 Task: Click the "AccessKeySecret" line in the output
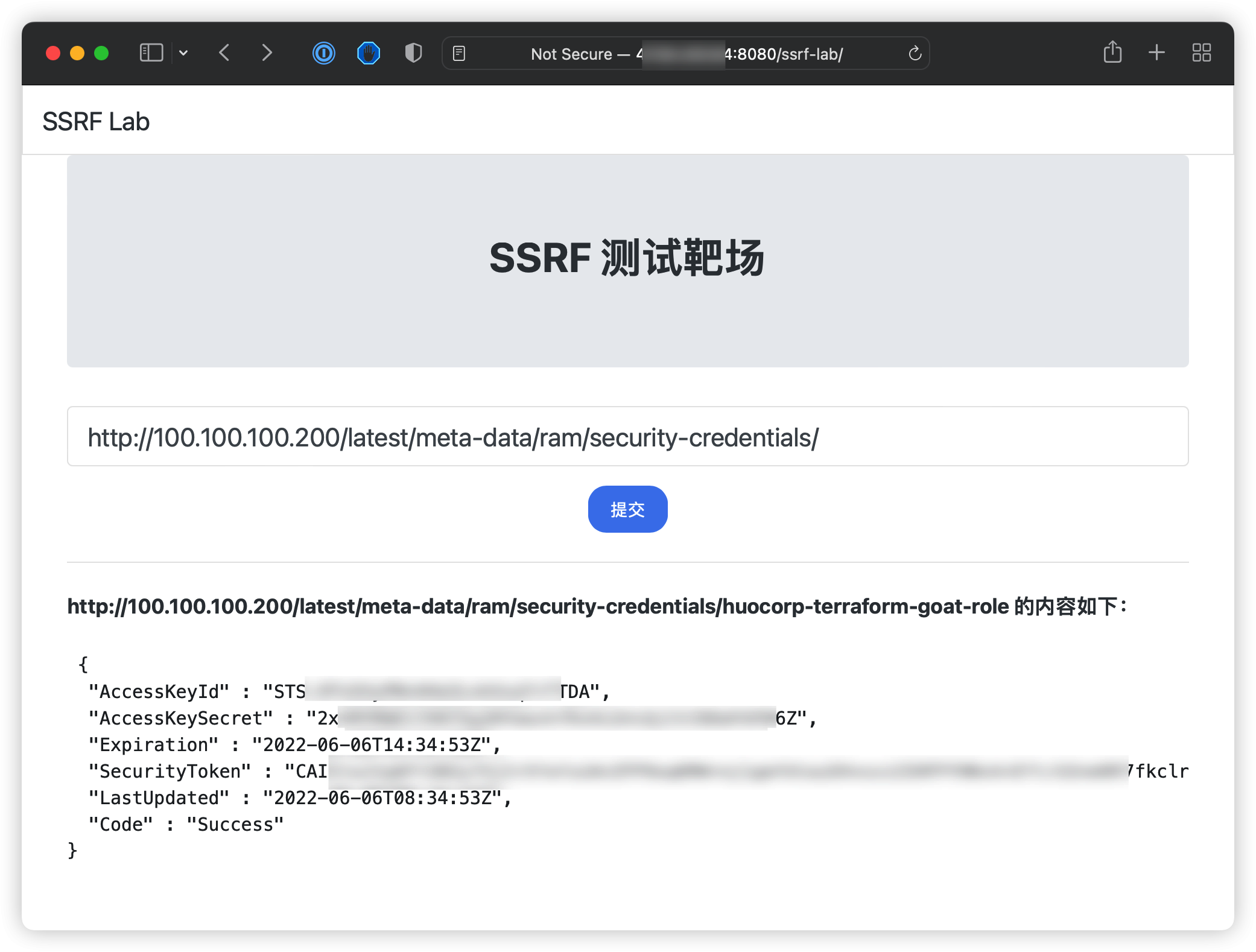coord(452,718)
